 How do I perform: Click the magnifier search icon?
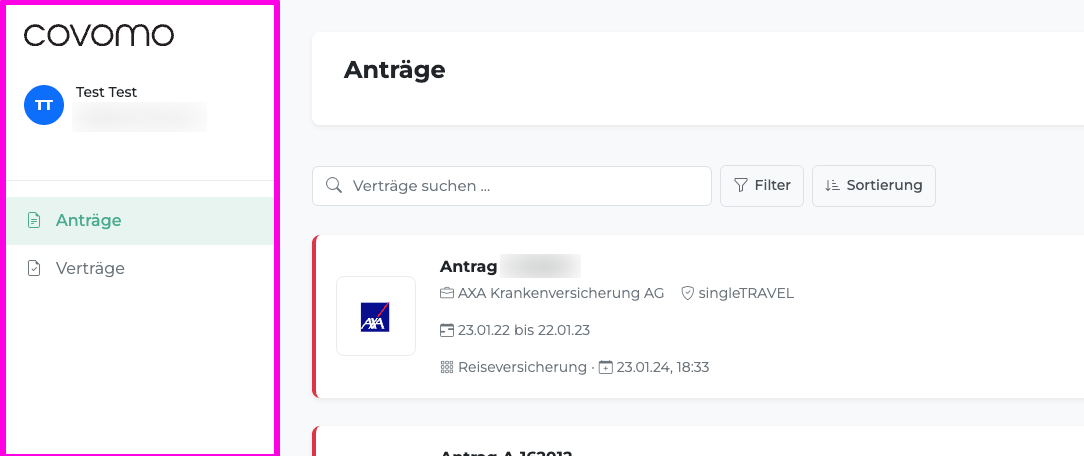click(334, 185)
